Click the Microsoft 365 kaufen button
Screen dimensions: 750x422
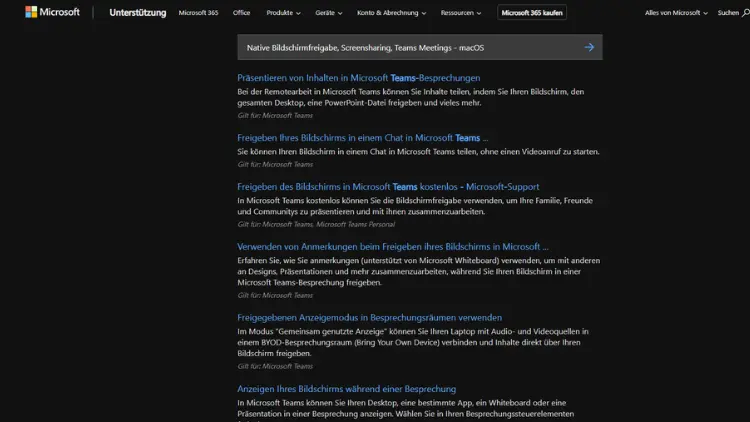532,13
